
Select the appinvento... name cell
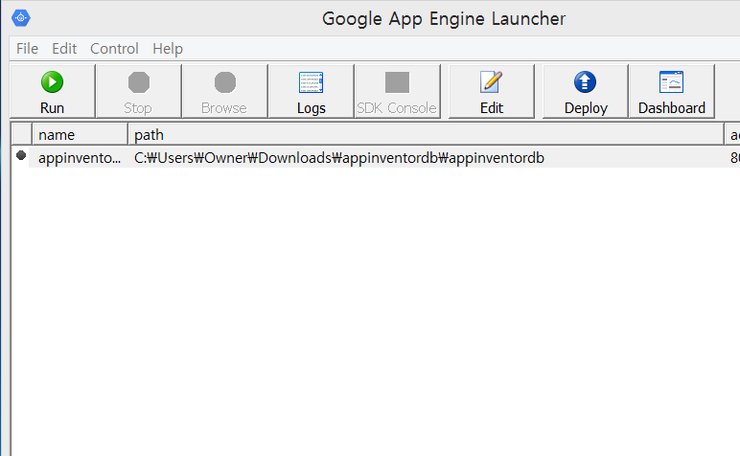tap(79, 158)
